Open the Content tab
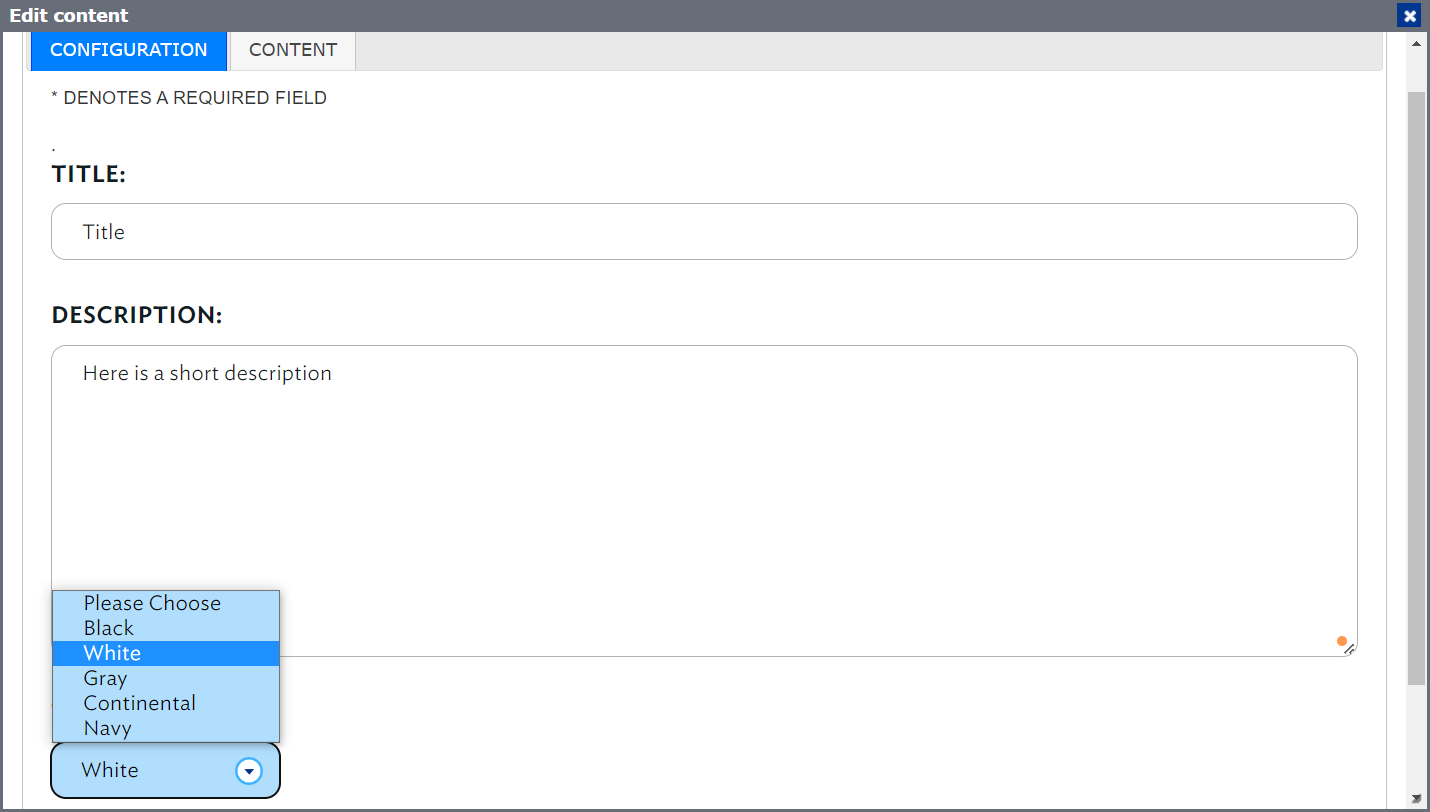The height and width of the screenshot is (812, 1430). point(293,50)
